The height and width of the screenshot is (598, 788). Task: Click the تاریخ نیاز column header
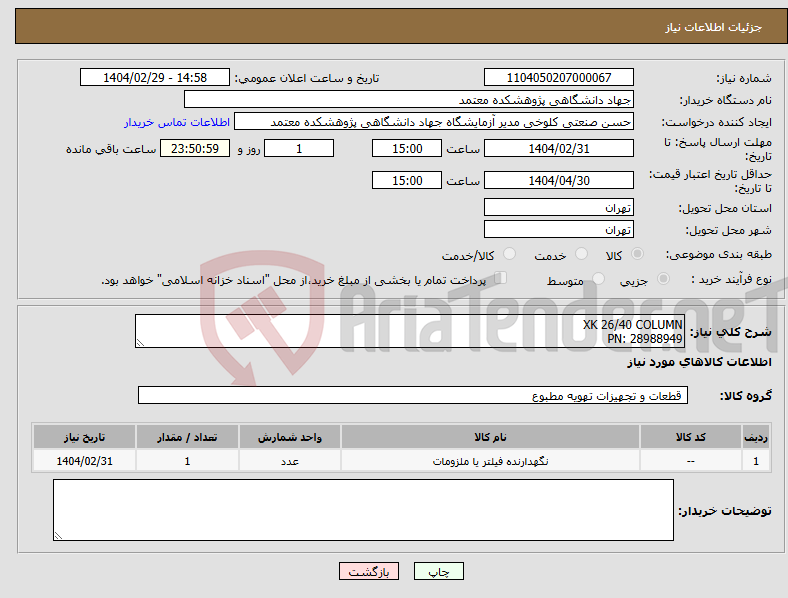(x=84, y=437)
